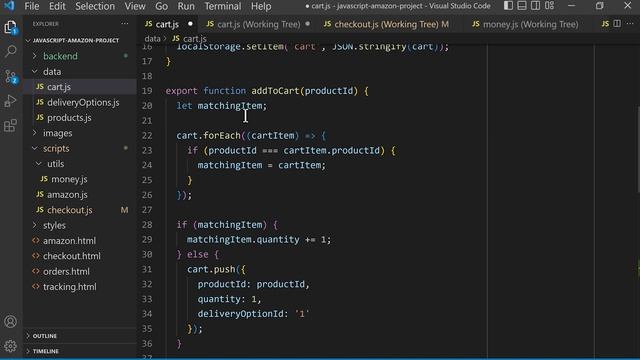Open the Extensions view
This screenshot has height=360, width=640.
click(11, 125)
